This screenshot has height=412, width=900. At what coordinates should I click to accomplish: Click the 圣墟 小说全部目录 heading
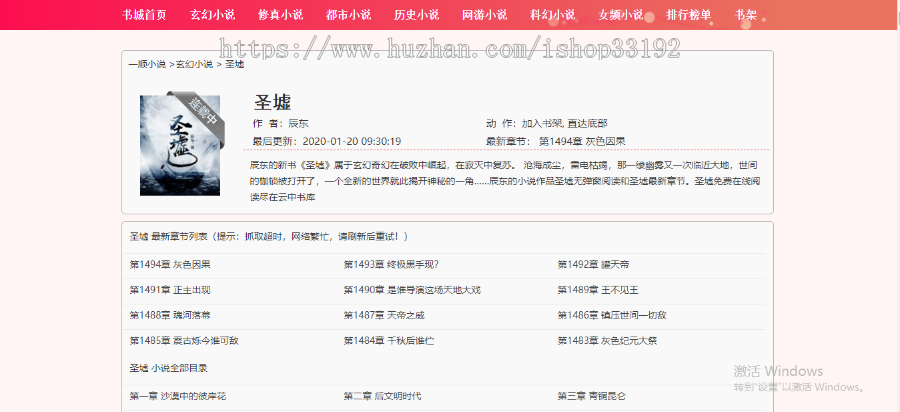(168, 368)
